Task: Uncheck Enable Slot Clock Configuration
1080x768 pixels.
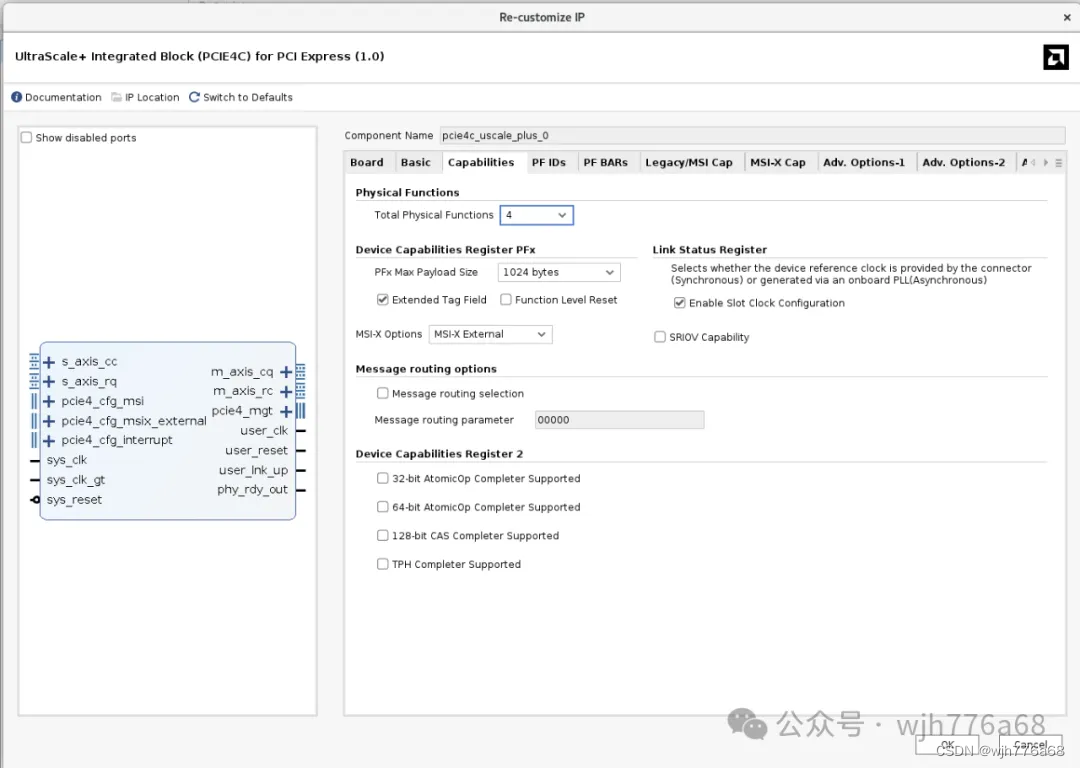Action: tap(679, 303)
